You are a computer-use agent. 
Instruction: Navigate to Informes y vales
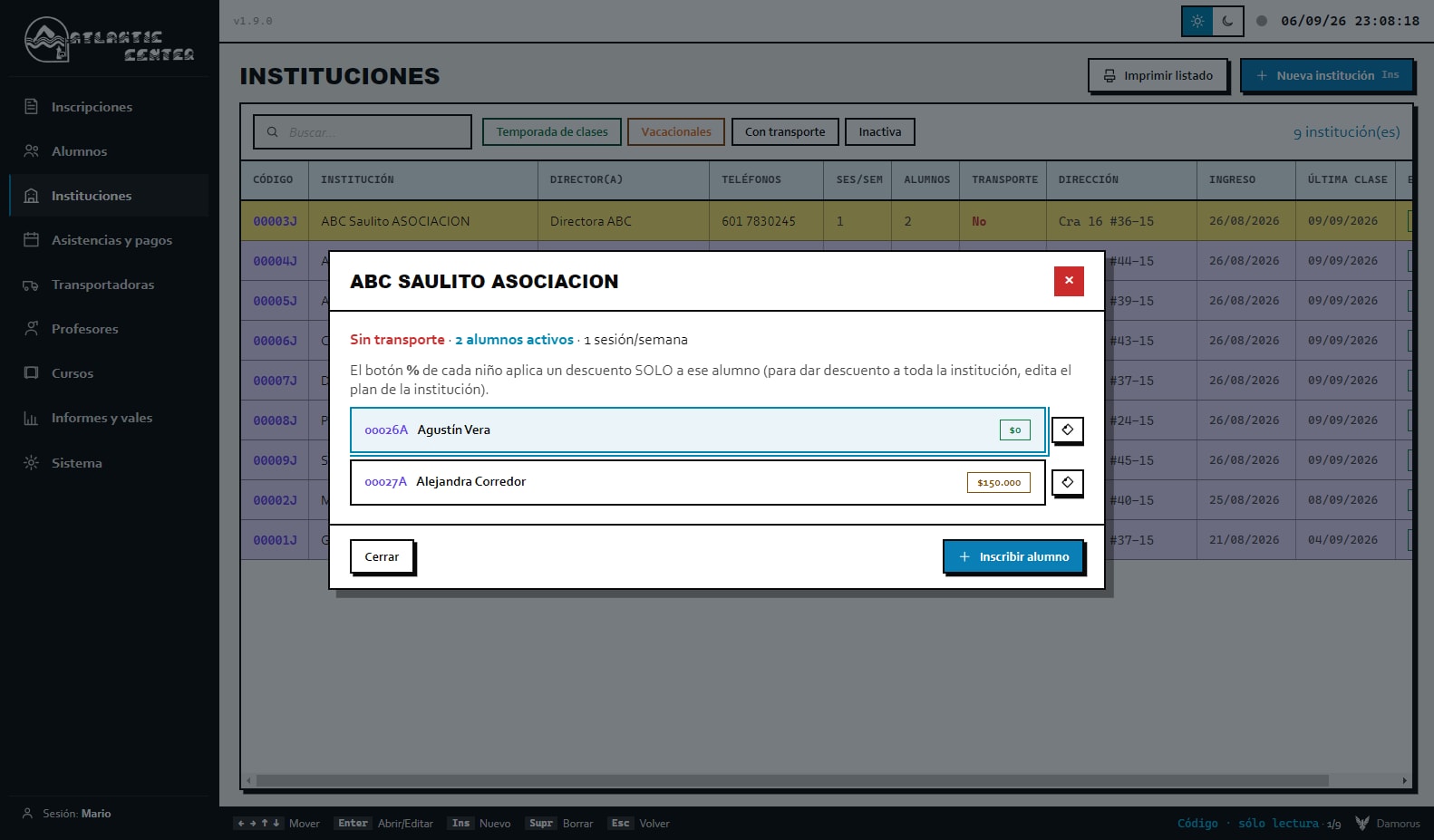pyautogui.click(x=109, y=418)
